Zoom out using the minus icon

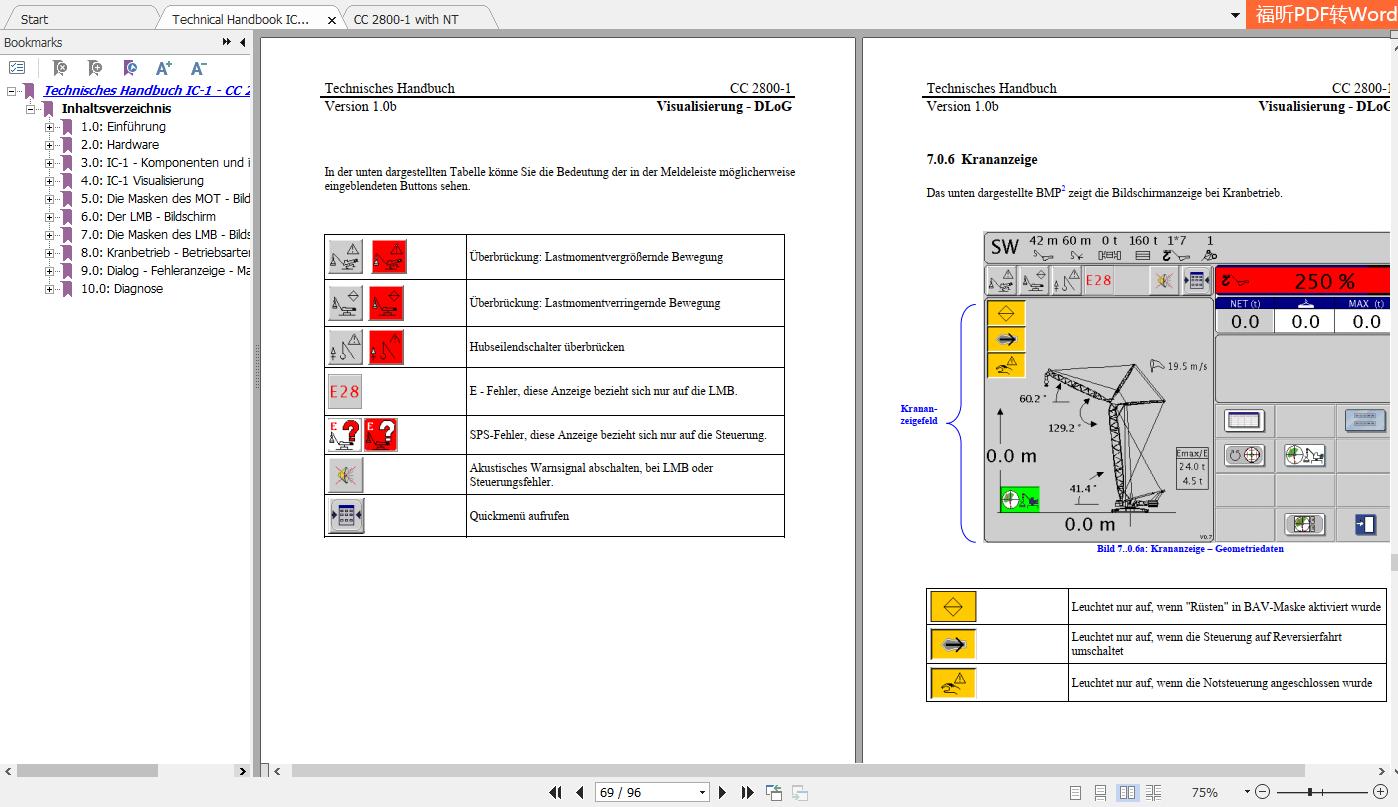coord(1262,791)
